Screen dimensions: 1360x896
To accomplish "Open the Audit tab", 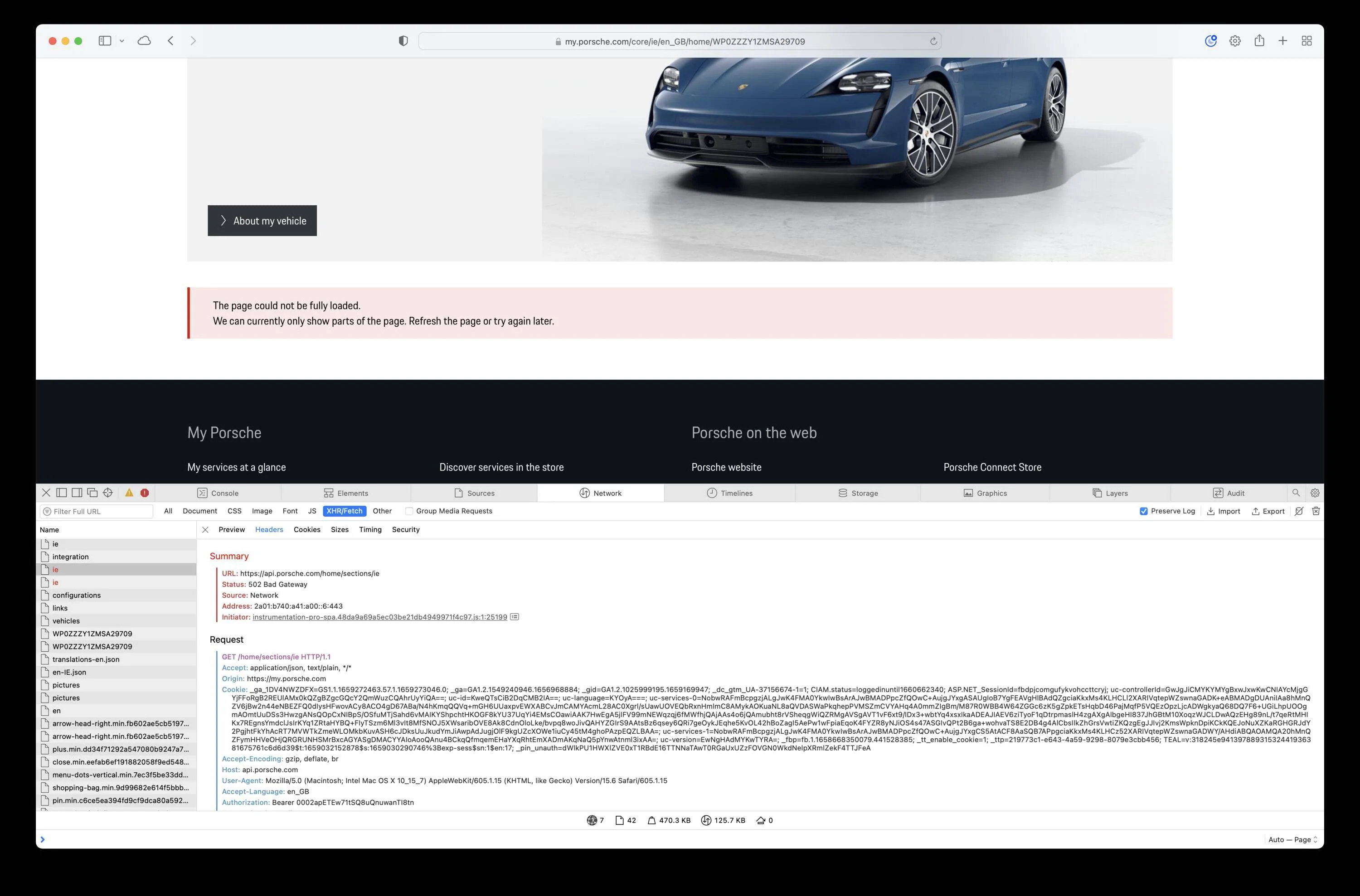I will click(1229, 493).
